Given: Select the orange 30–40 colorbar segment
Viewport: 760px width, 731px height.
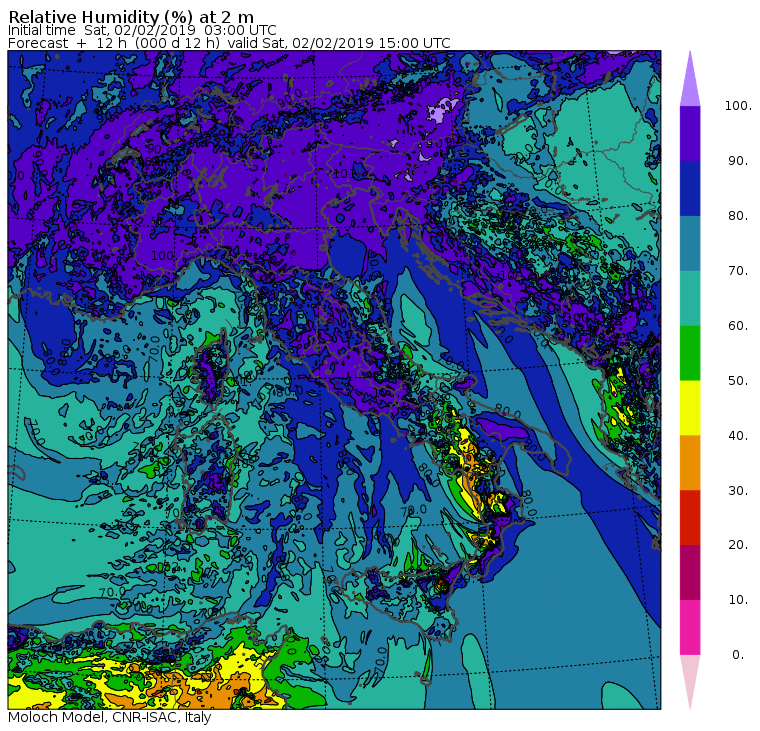Looking at the screenshot, I should click(x=690, y=462).
